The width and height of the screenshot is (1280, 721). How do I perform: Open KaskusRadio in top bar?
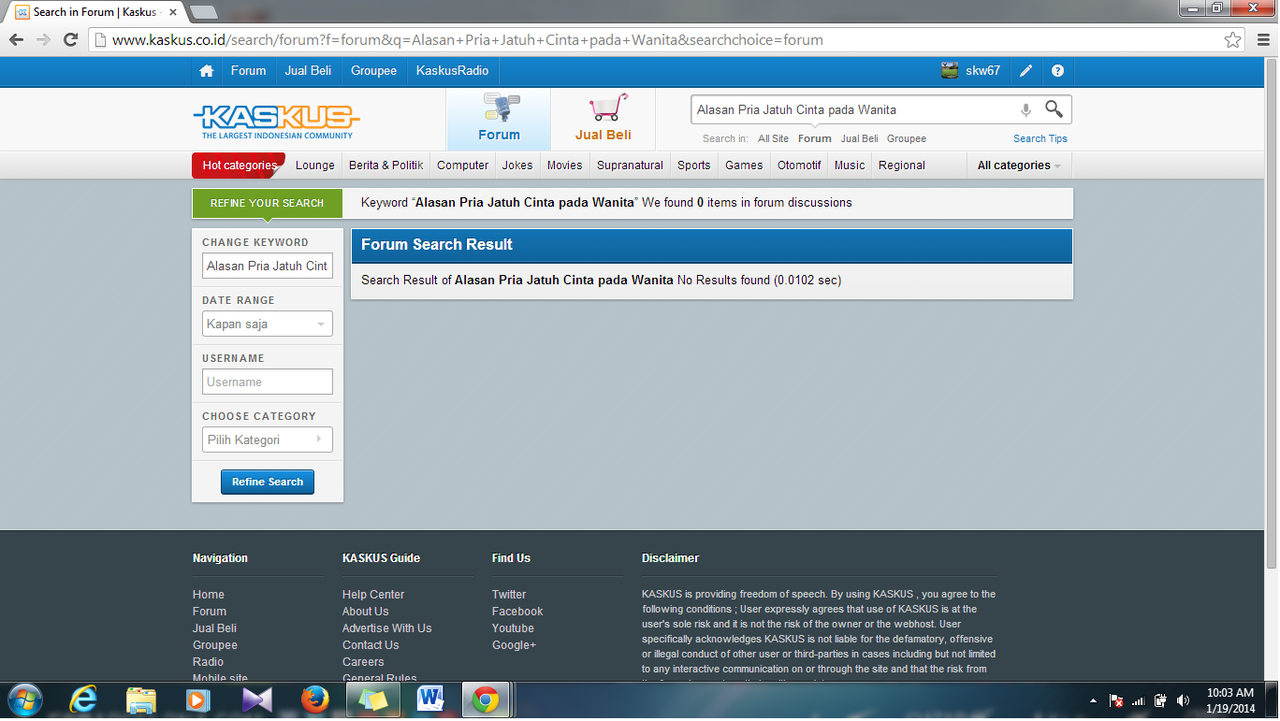tap(452, 71)
